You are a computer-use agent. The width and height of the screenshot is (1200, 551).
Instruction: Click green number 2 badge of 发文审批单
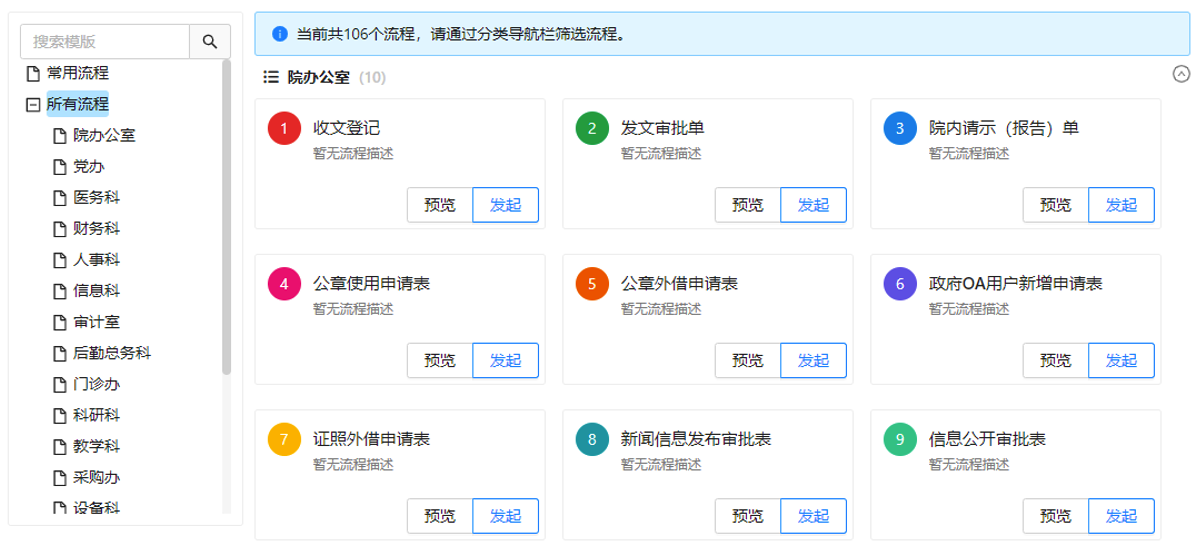(x=592, y=128)
